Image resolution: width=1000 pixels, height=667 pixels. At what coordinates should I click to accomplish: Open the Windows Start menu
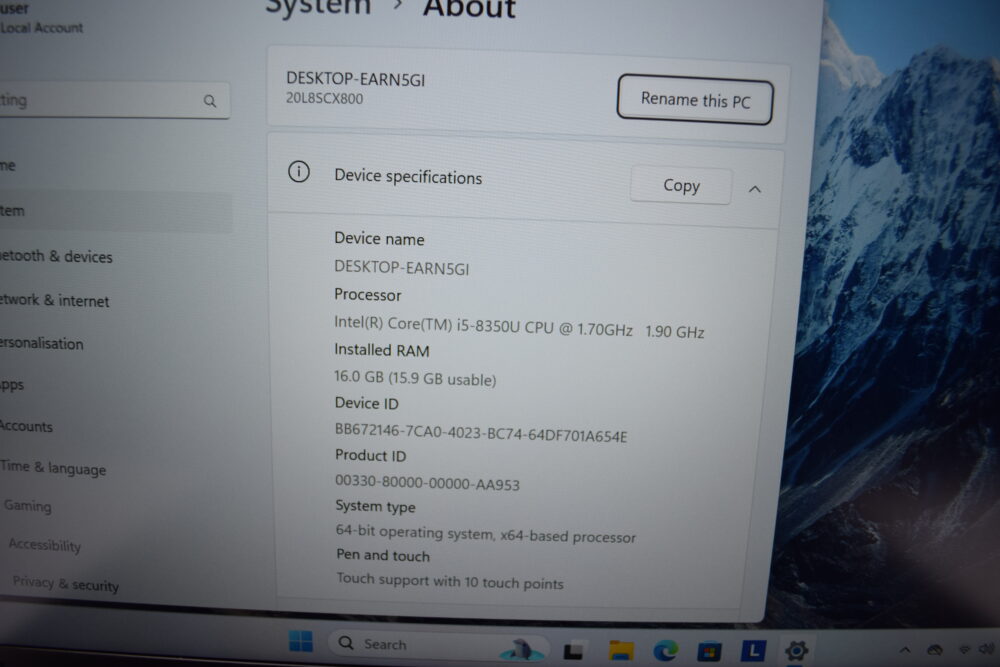[300, 641]
